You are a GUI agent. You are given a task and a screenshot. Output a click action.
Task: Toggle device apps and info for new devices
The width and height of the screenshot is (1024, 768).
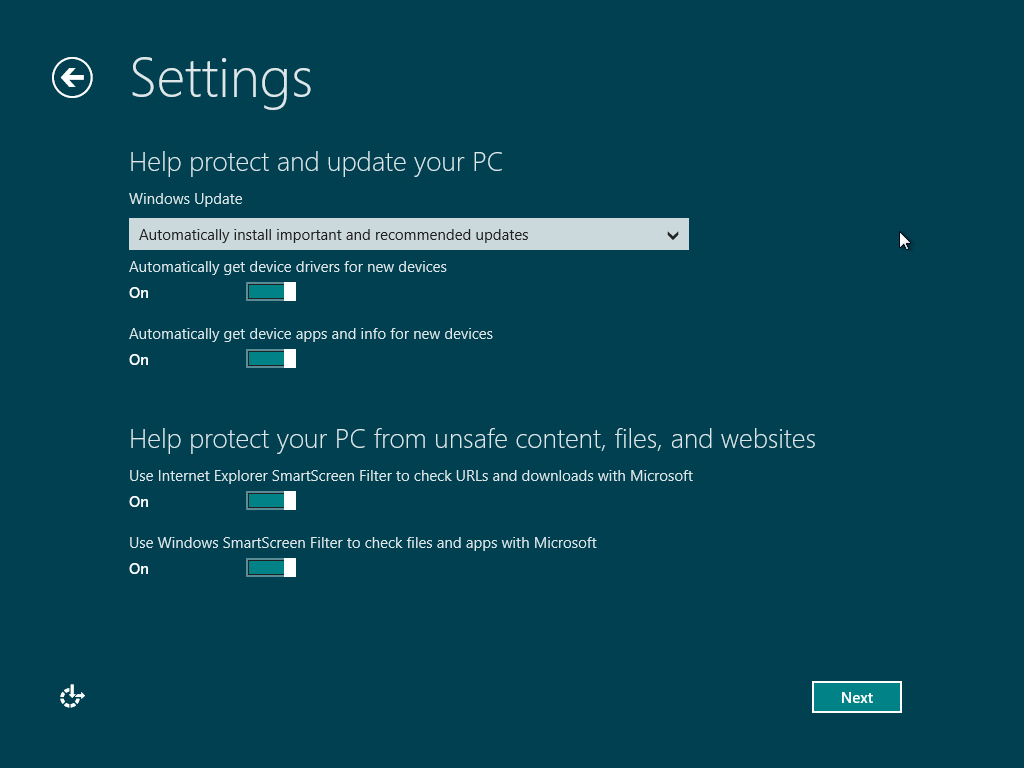(271, 359)
